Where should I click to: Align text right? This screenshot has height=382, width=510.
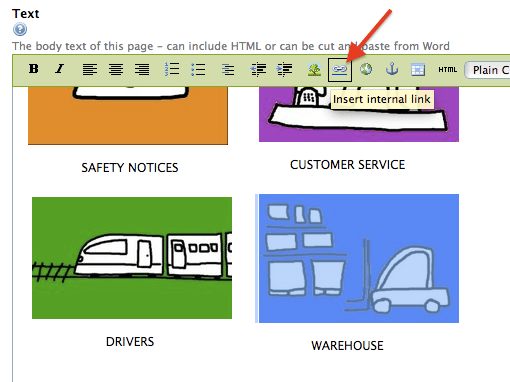(x=142, y=69)
